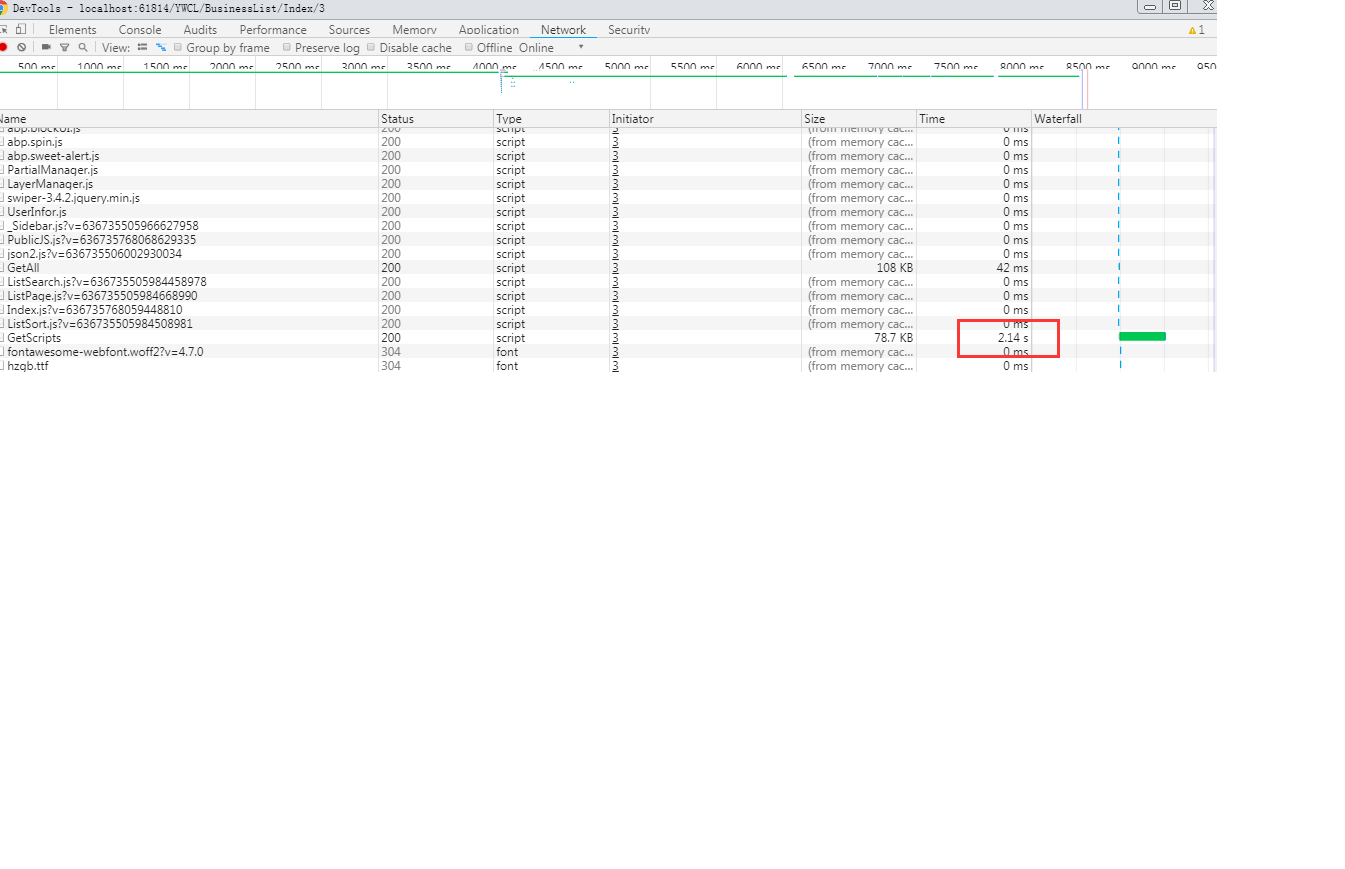Check Preserve log
The width and height of the screenshot is (1345, 869).
click(287, 47)
